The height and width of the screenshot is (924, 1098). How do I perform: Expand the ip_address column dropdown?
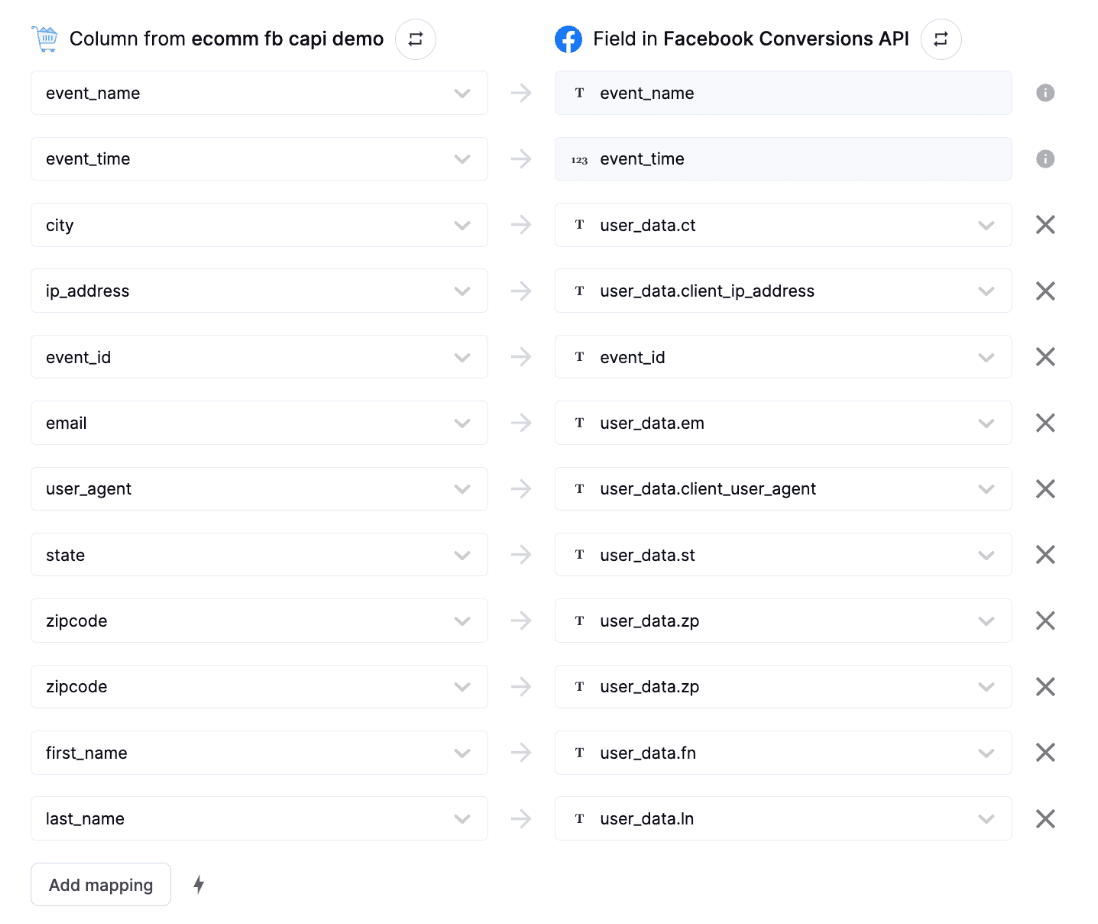[x=259, y=291]
